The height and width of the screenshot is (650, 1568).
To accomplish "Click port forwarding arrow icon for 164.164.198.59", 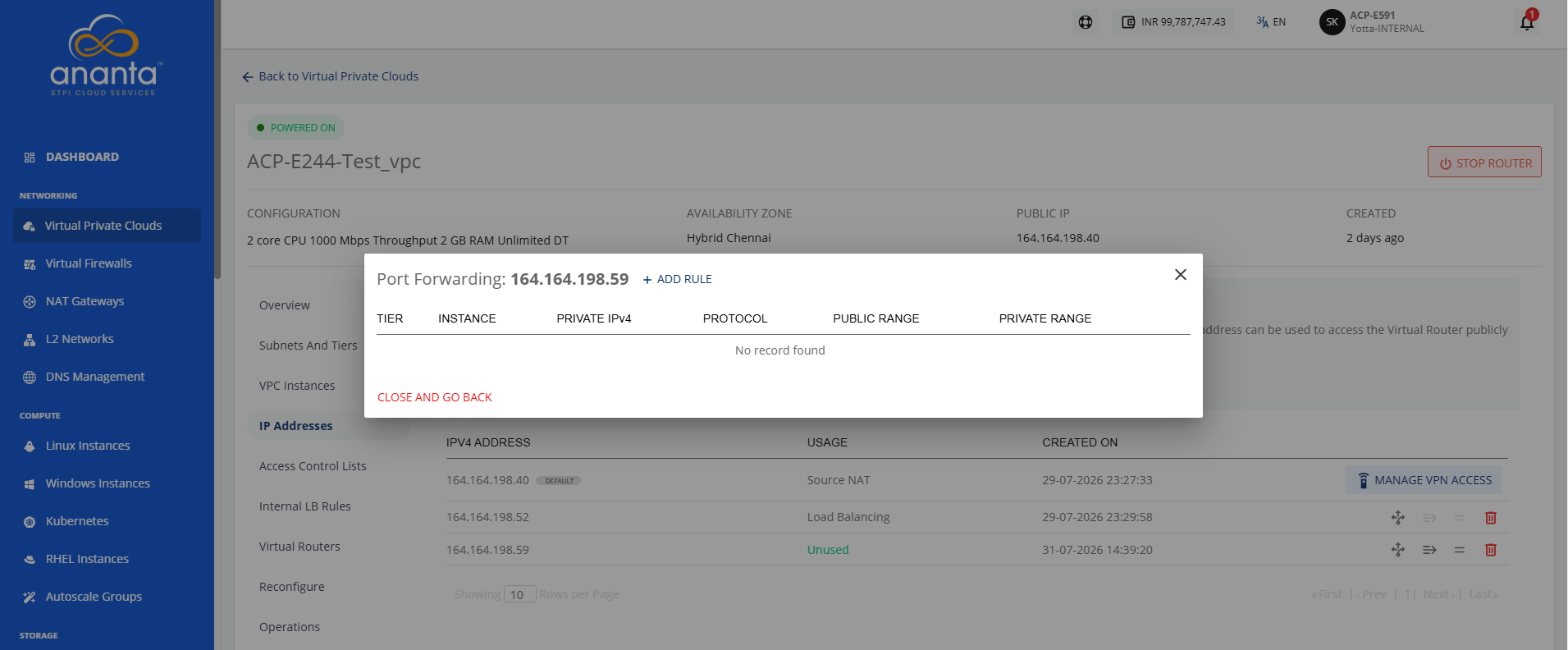I will 1429,550.
